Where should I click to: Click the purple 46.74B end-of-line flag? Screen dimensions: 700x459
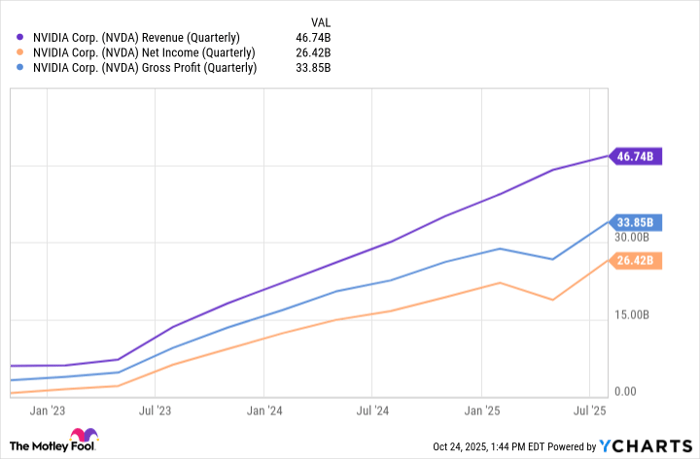pyautogui.click(x=635, y=156)
